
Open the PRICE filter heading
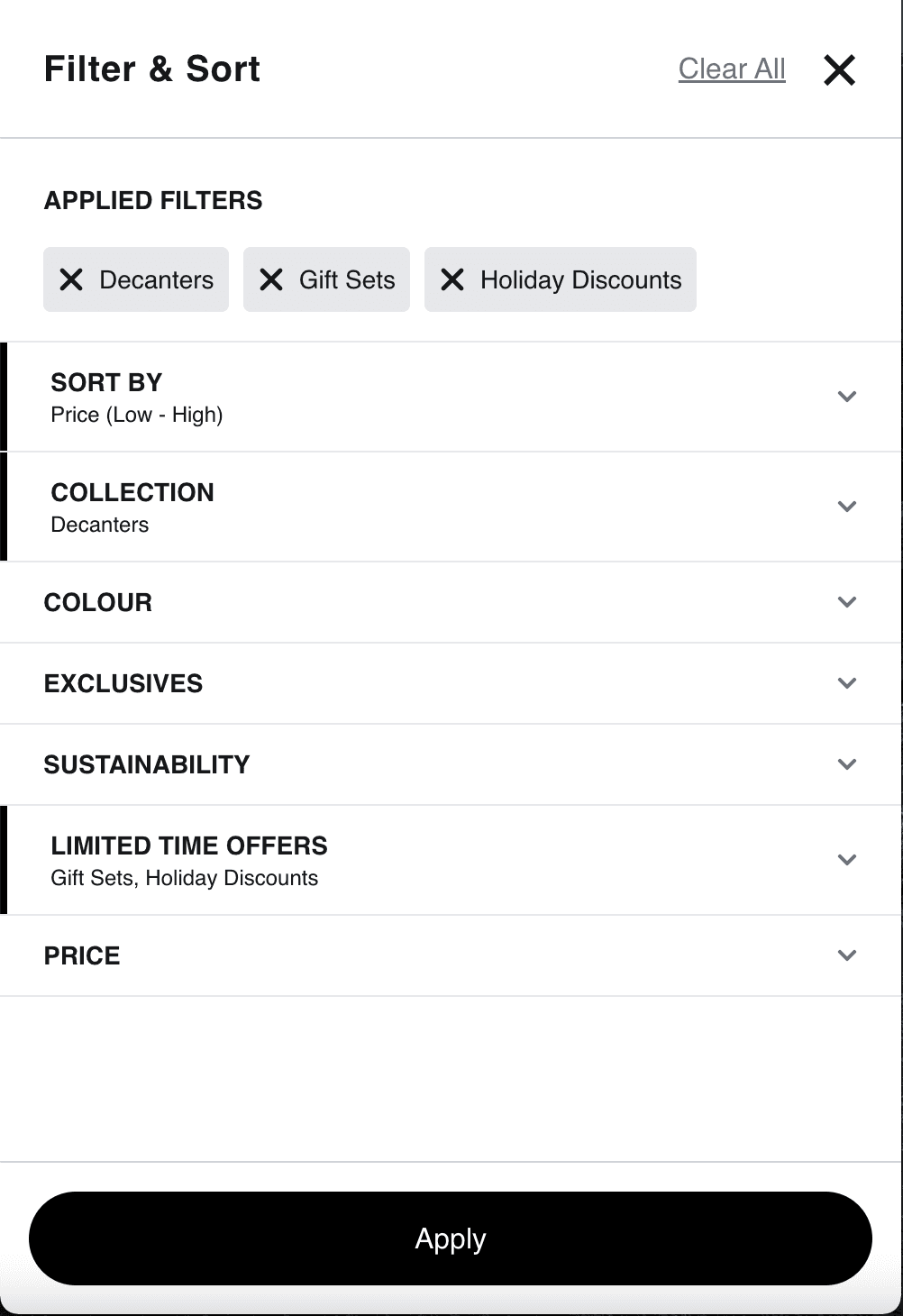[x=82, y=955]
